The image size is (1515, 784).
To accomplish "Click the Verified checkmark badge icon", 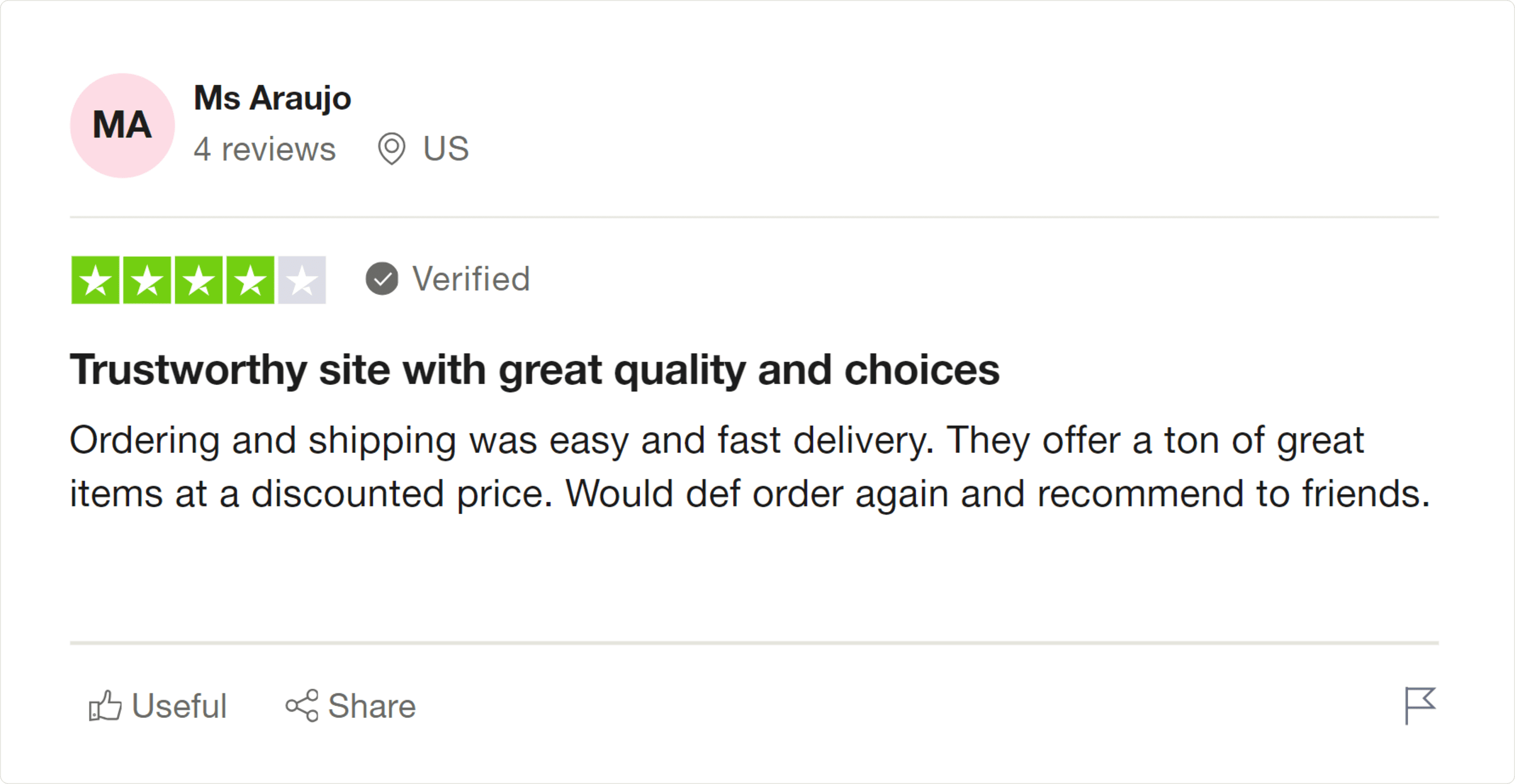I will tap(382, 279).
